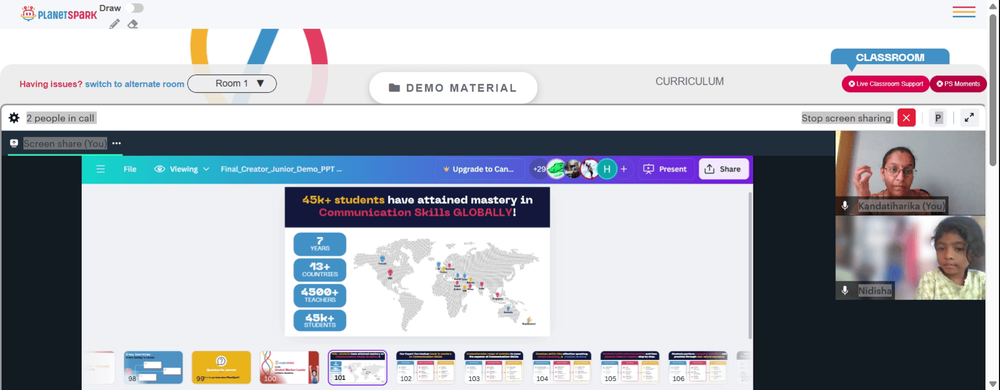Viewport: 1000px width, 390px height.
Task: Click microphone icon on Nidisha tile
Action: coord(845,291)
